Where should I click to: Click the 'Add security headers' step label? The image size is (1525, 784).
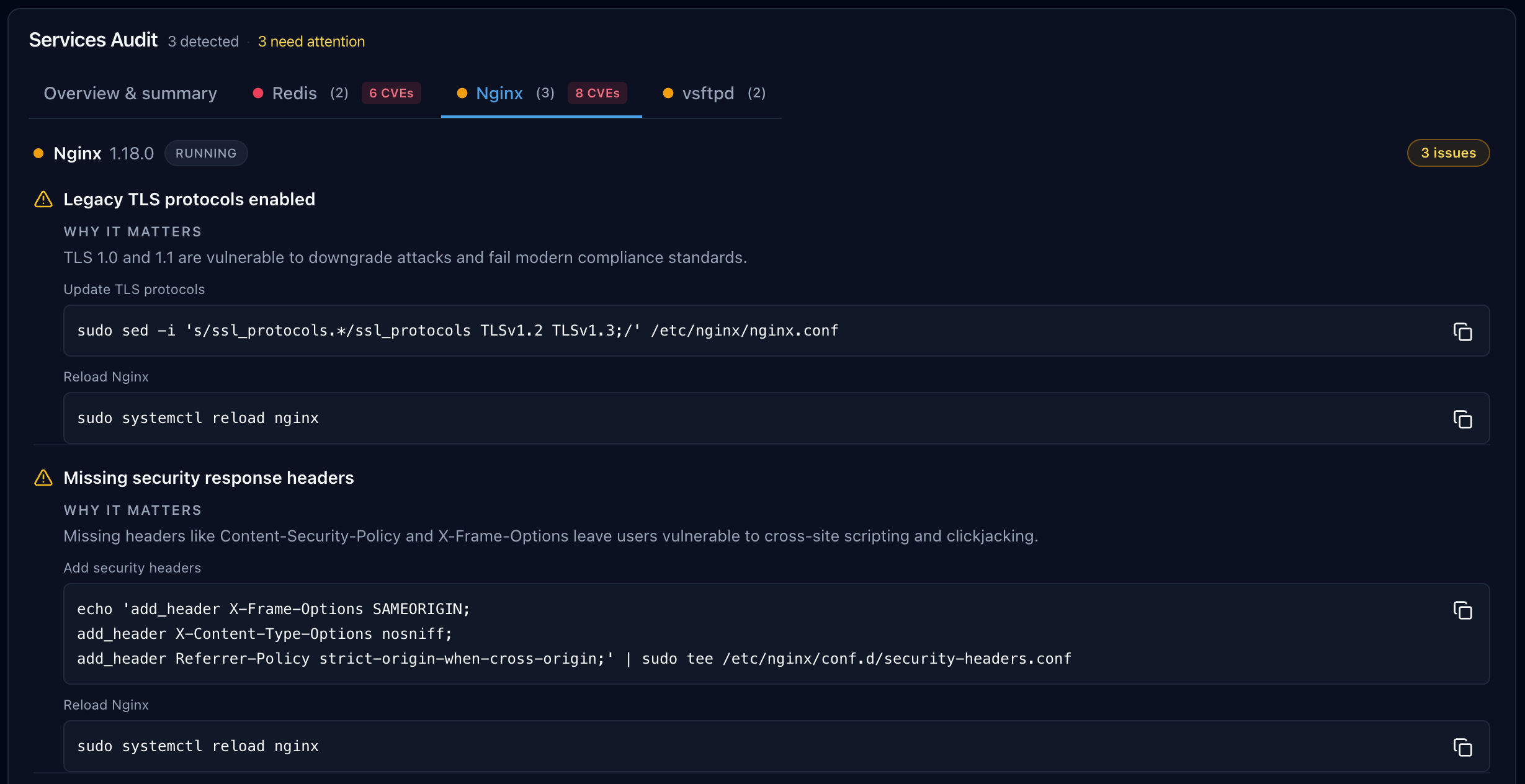coord(132,568)
